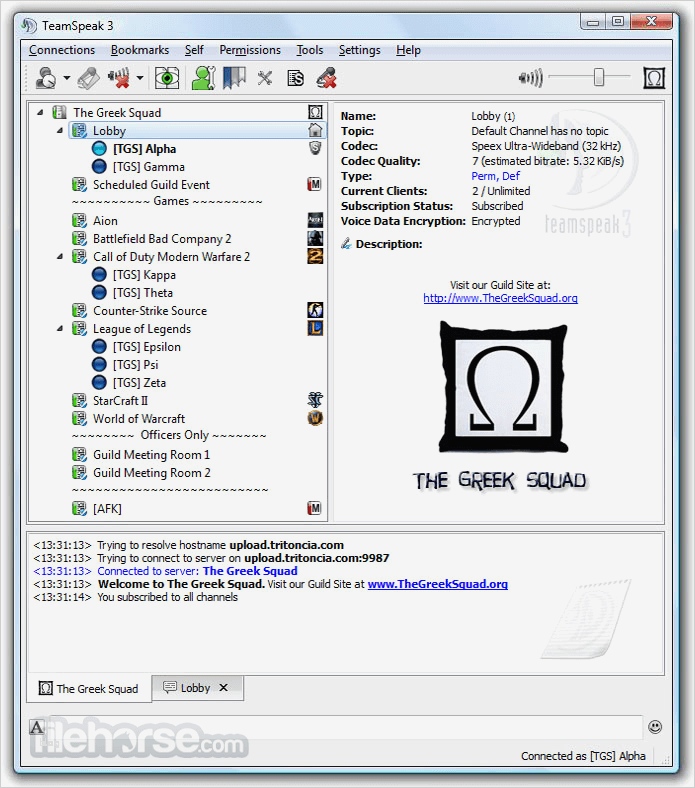
Task: Toggle the microphone mute red-cross icon
Action: point(327,78)
